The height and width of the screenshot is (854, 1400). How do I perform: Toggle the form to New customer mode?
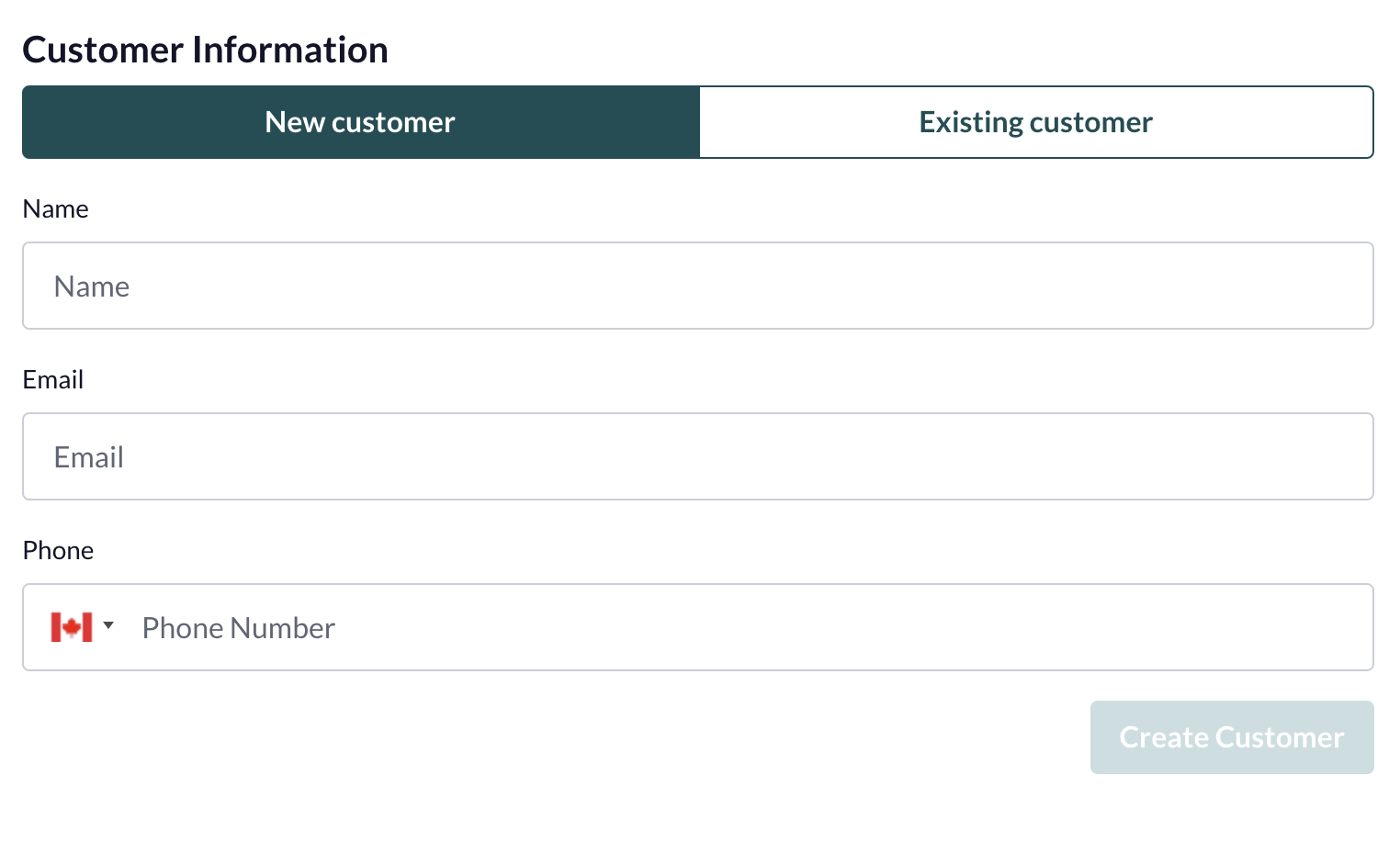coord(361,122)
